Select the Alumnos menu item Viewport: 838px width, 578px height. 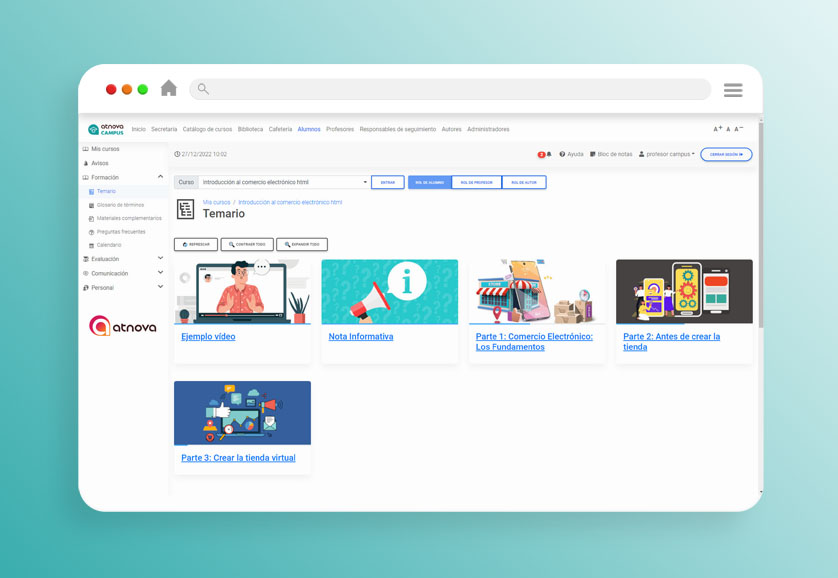309,129
